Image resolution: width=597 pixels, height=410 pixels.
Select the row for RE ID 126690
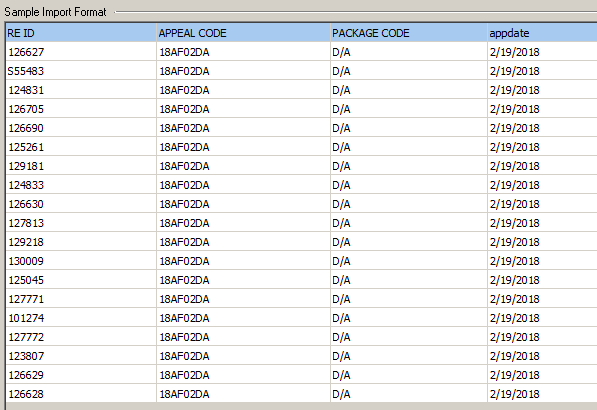[302, 128]
